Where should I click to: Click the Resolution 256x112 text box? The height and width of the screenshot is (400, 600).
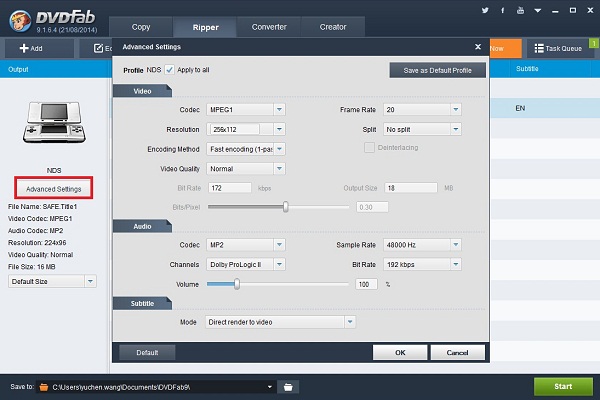click(x=234, y=129)
